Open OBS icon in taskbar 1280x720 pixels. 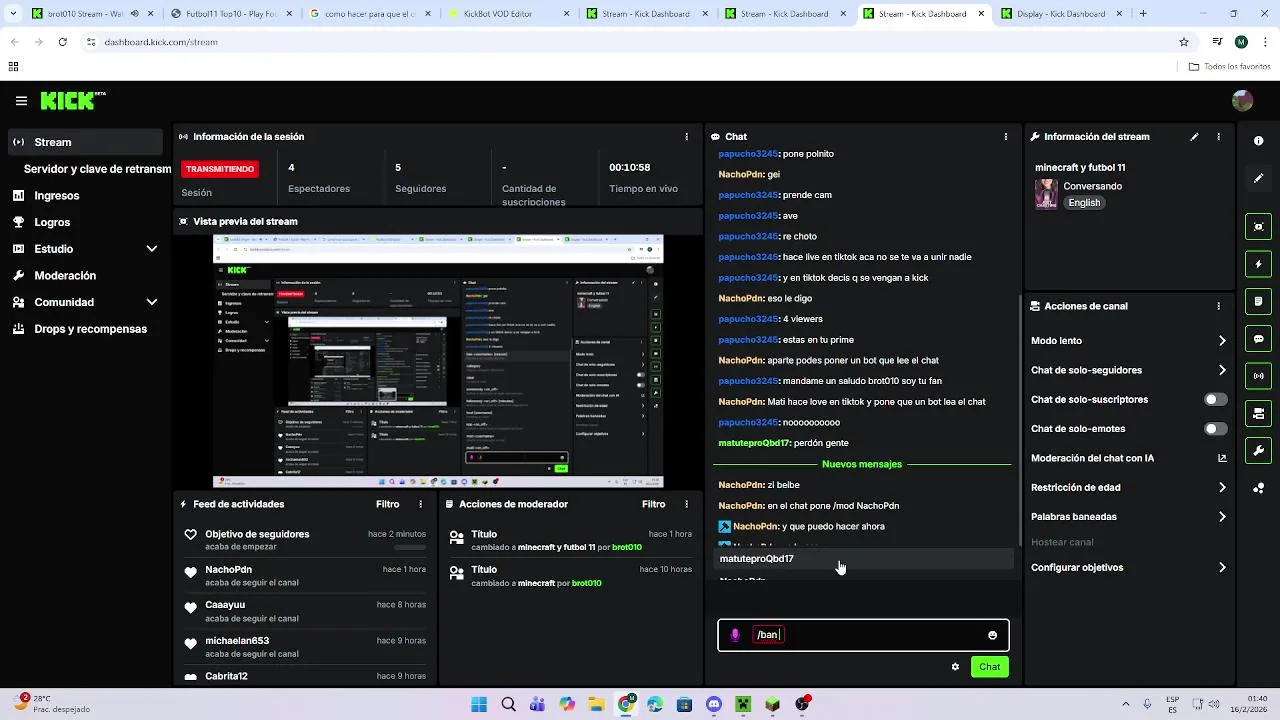[802, 704]
